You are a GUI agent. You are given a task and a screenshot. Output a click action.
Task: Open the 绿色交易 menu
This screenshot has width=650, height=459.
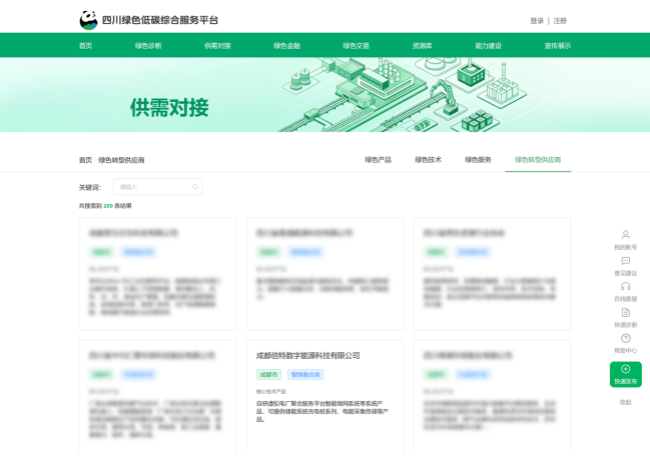356,46
